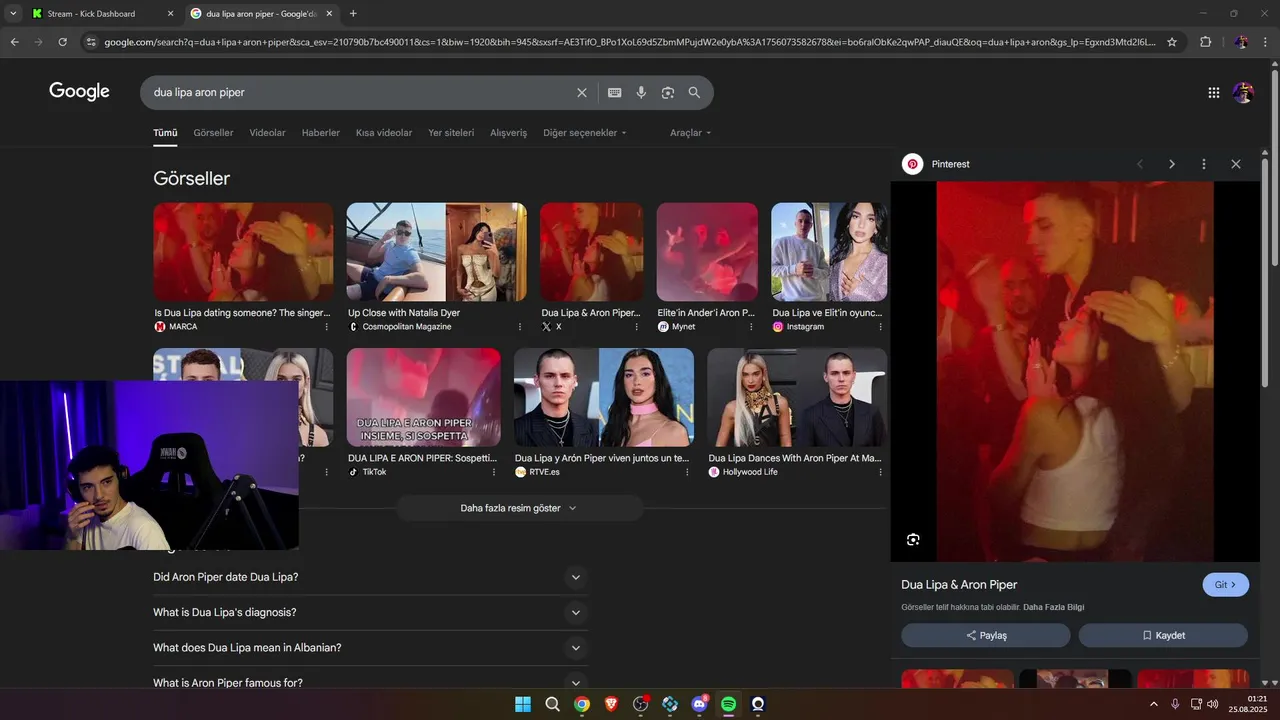Open the Araçlar tools dropdown
Image resolution: width=1280 pixels, height=720 pixels.
691,133
